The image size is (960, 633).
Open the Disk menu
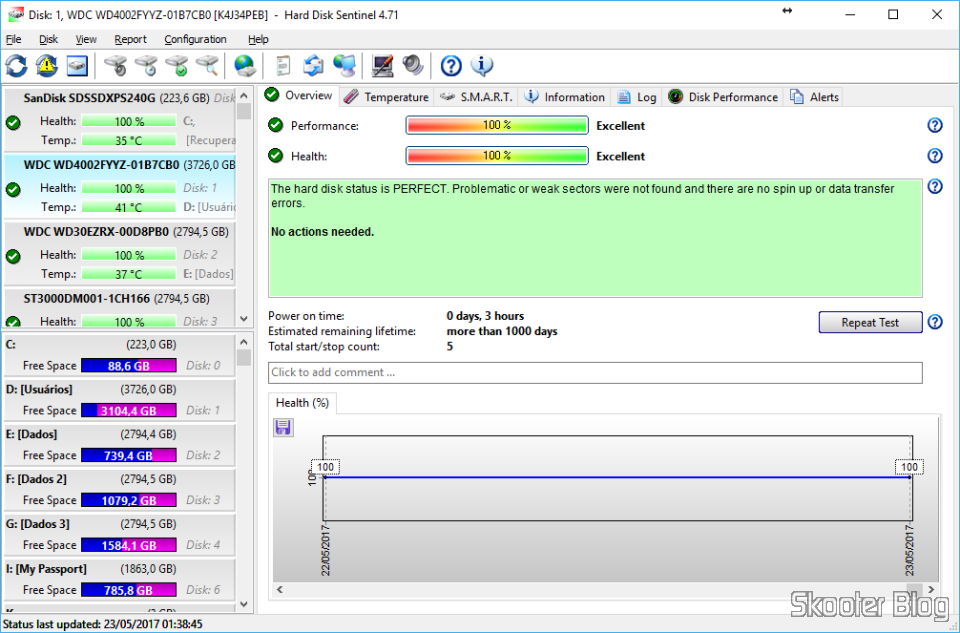pyautogui.click(x=48, y=39)
